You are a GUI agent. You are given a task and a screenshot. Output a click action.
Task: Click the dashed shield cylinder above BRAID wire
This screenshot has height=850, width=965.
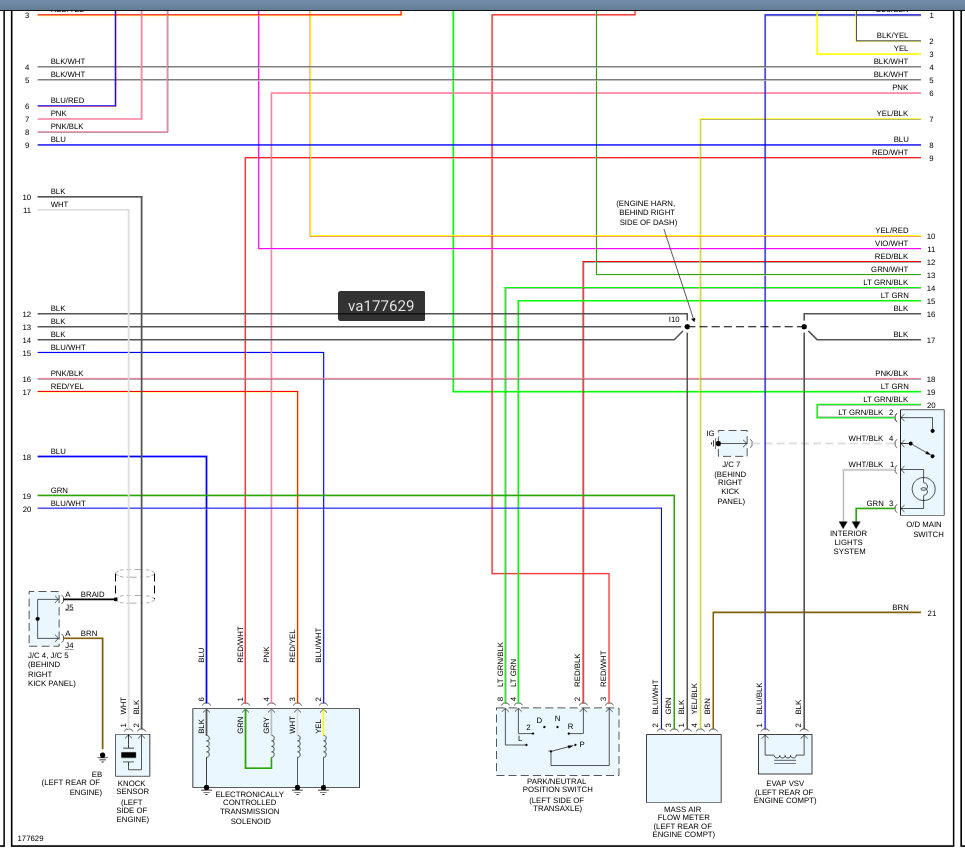pyautogui.click(x=135, y=587)
